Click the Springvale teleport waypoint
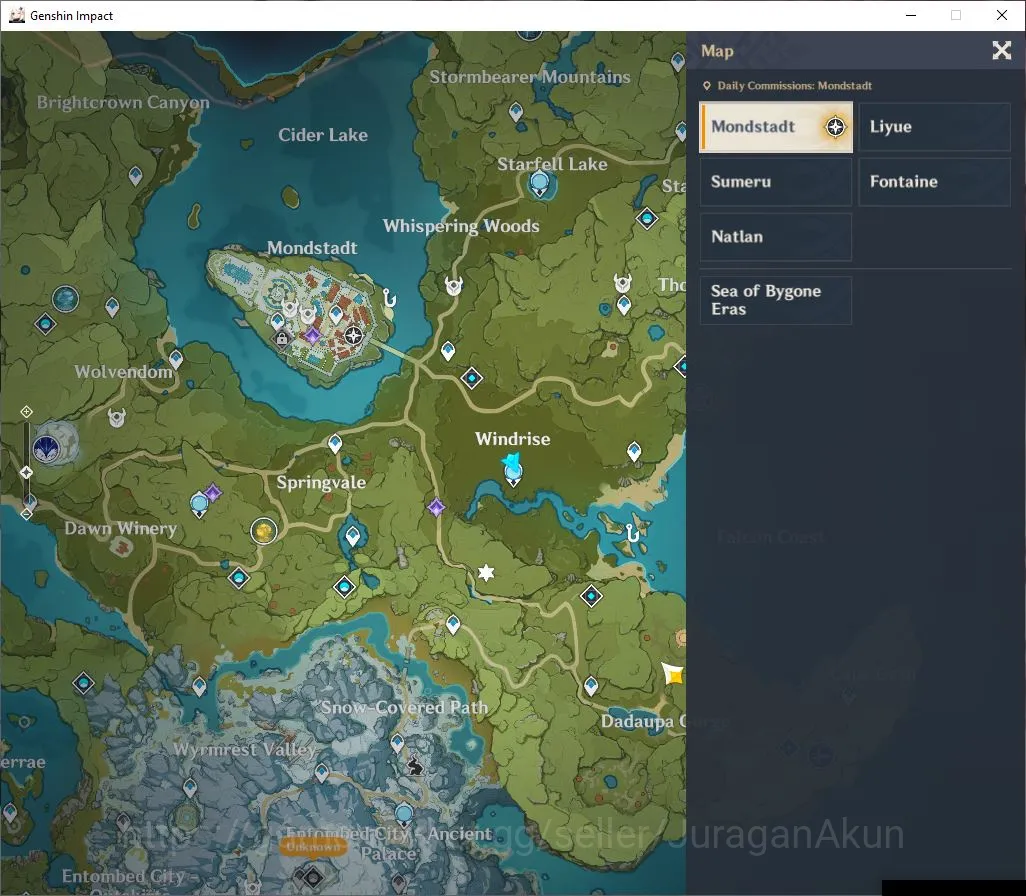Viewport: 1026px width, 896px height. (335, 444)
